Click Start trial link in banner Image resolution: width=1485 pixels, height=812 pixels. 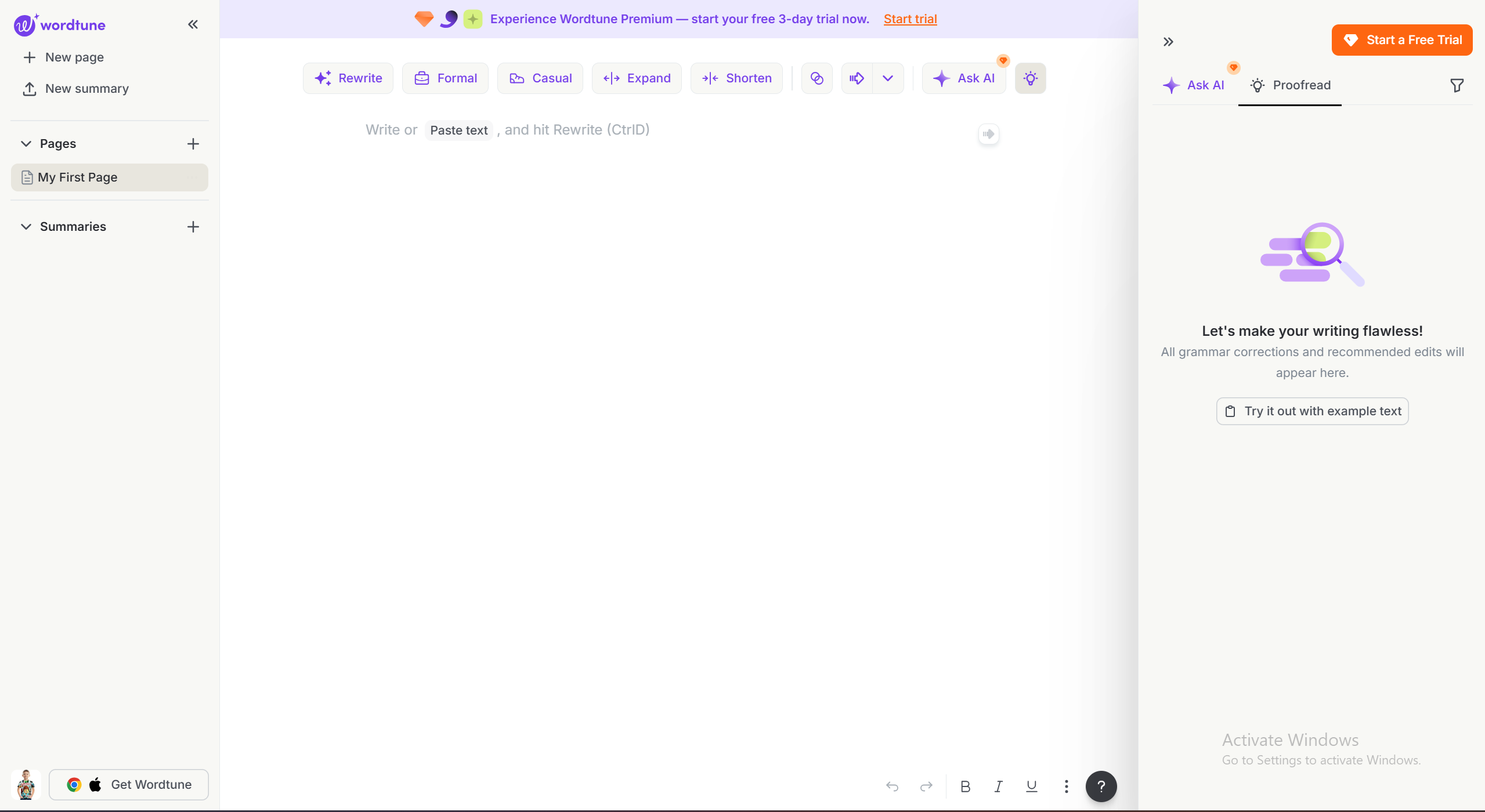[x=910, y=19]
